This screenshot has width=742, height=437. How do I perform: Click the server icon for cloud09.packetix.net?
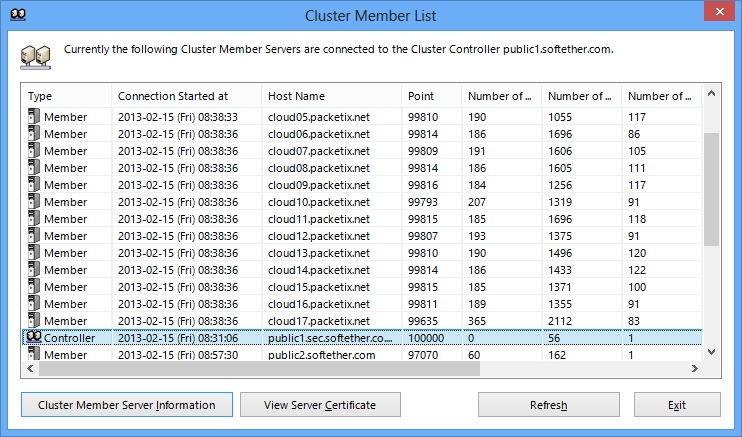[34, 184]
